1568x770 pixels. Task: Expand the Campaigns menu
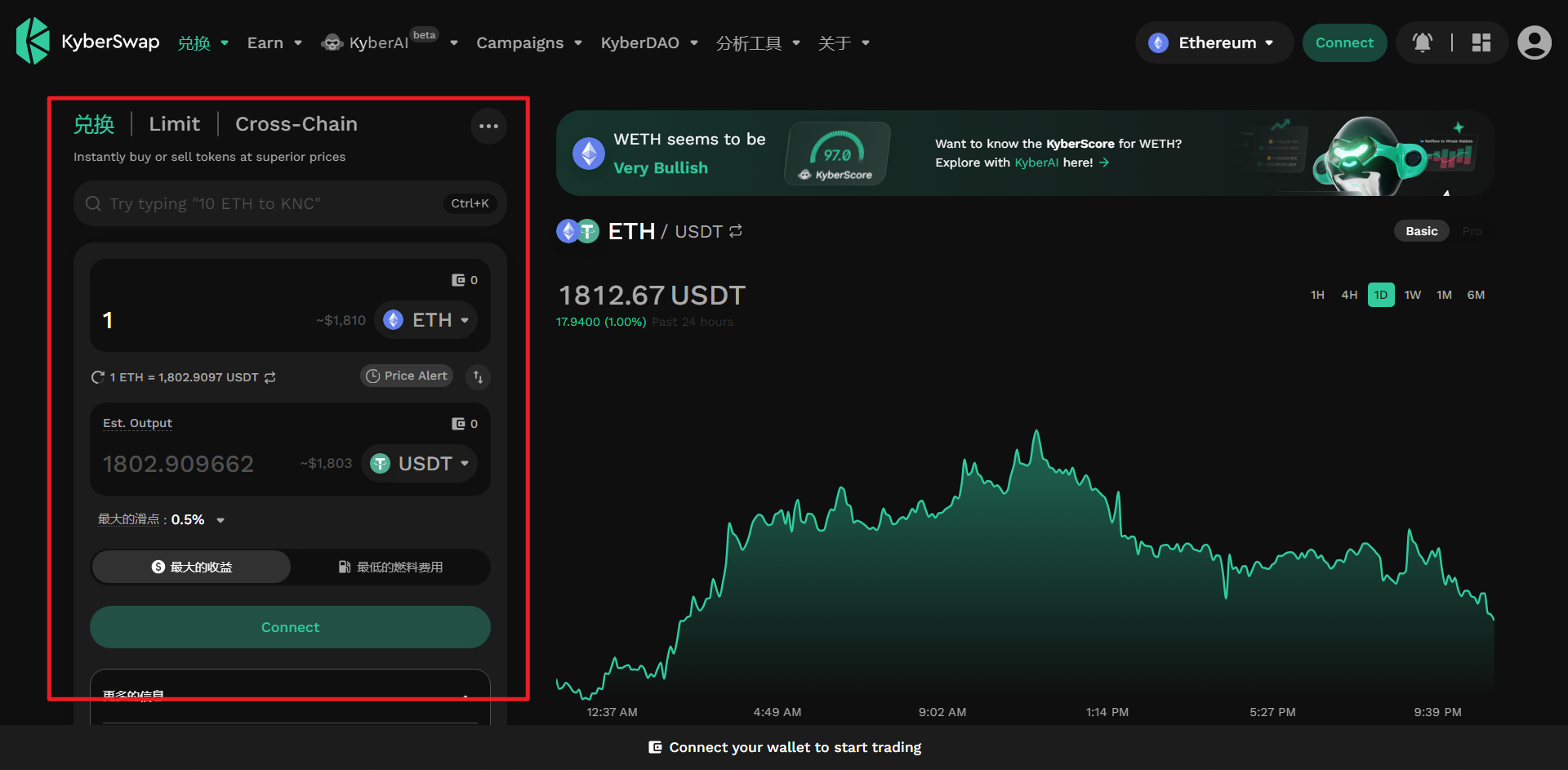point(529,42)
